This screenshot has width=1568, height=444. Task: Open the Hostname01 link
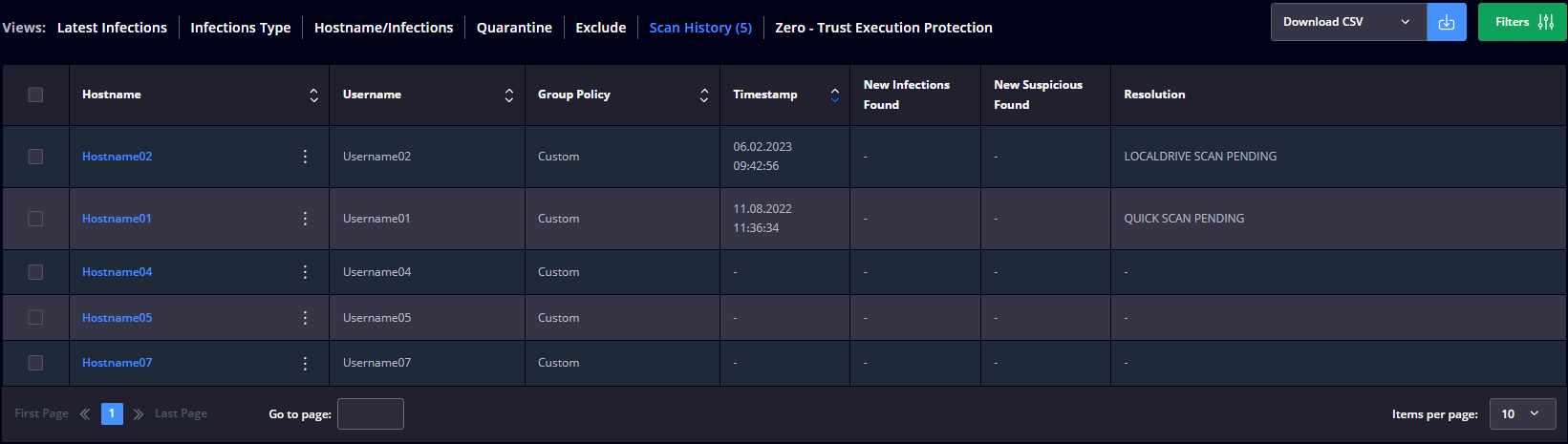click(117, 219)
